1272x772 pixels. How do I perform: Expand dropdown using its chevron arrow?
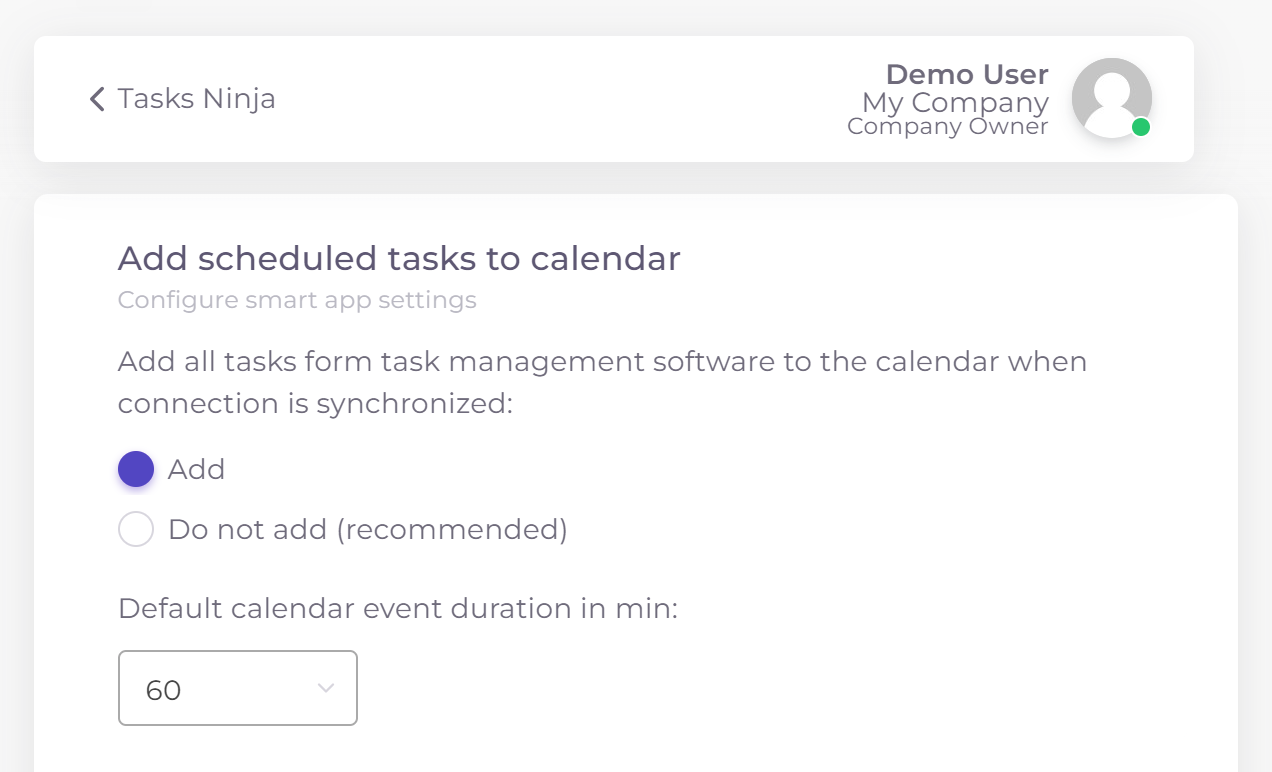[325, 688]
